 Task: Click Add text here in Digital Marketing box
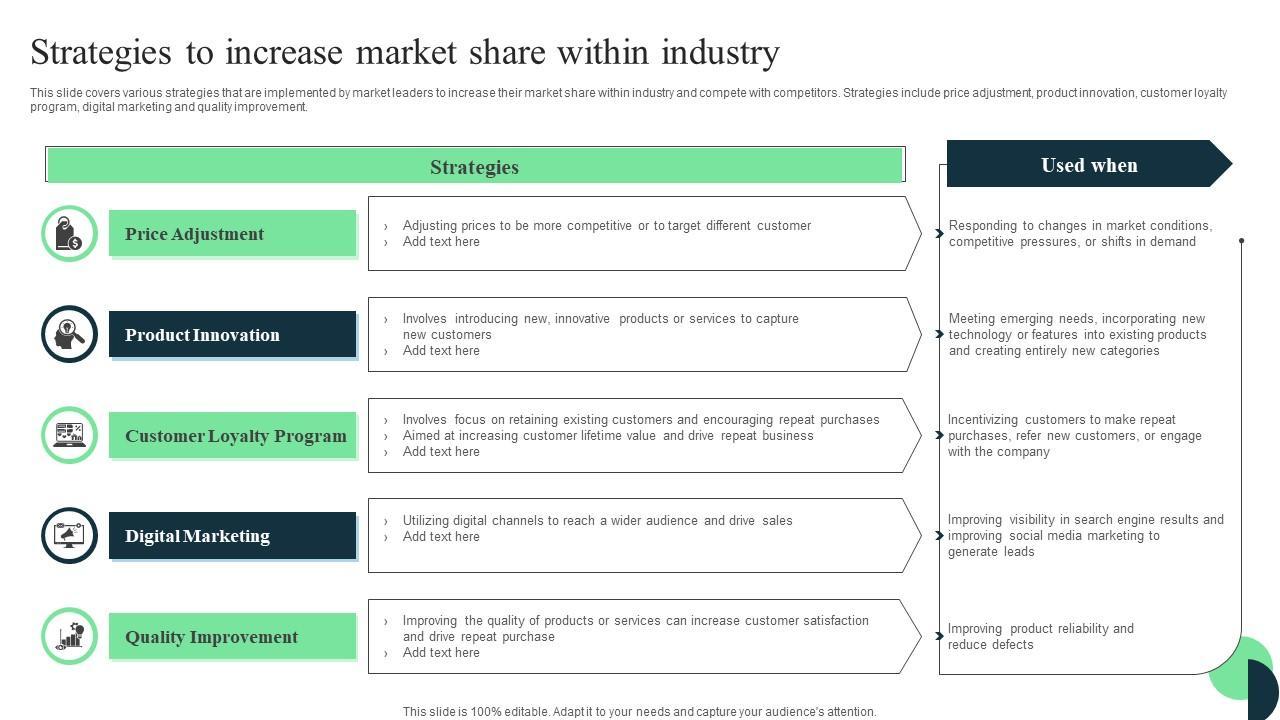[441, 537]
